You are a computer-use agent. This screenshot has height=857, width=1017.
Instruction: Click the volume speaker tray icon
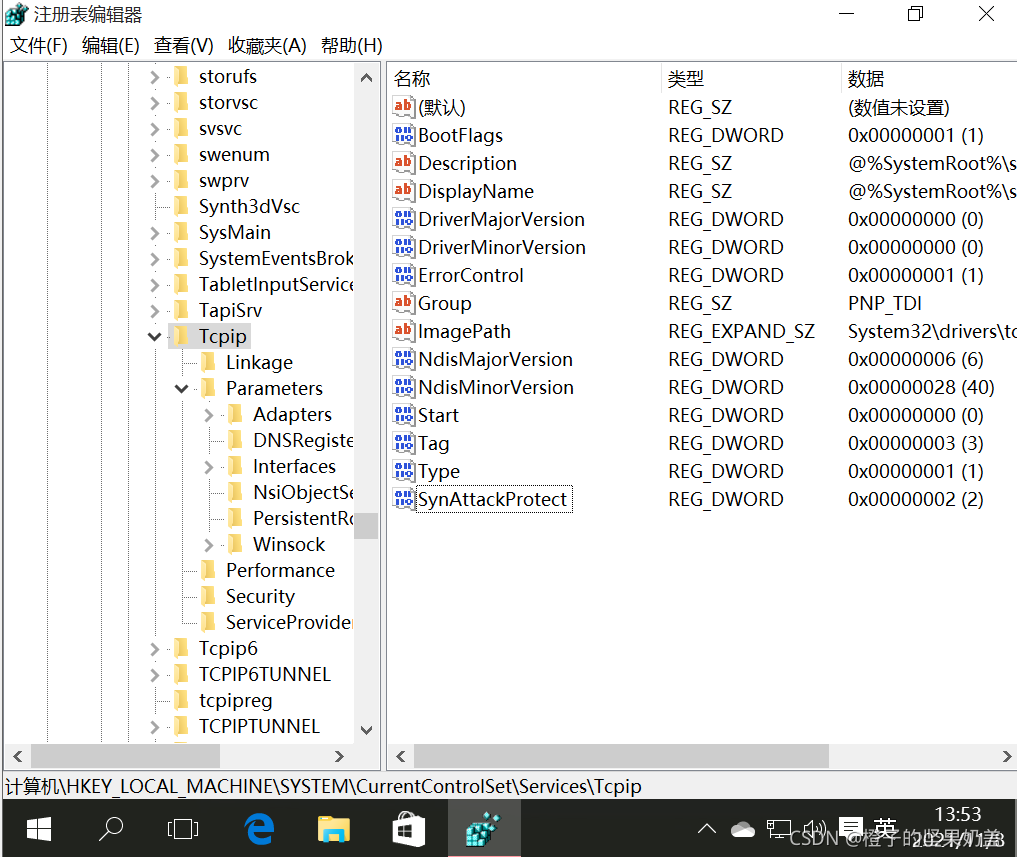pyautogui.click(x=815, y=828)
